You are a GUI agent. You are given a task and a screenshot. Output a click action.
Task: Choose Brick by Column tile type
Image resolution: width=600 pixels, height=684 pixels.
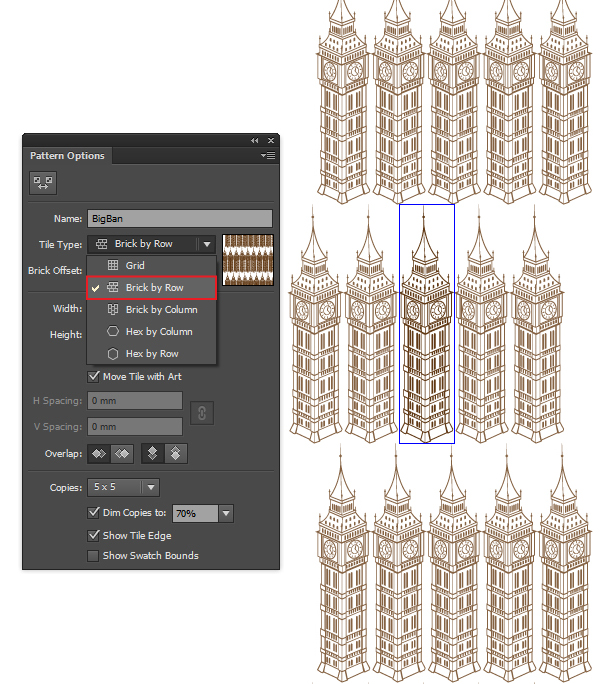click(151, 310)
